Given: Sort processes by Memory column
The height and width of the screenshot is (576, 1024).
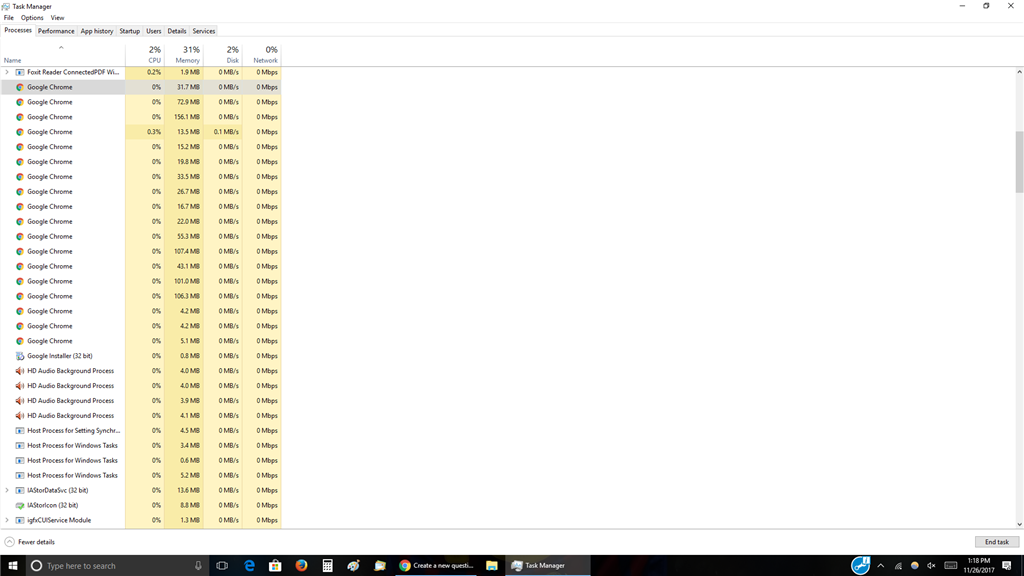Looking at the screenshot, I should coord(184,54).
